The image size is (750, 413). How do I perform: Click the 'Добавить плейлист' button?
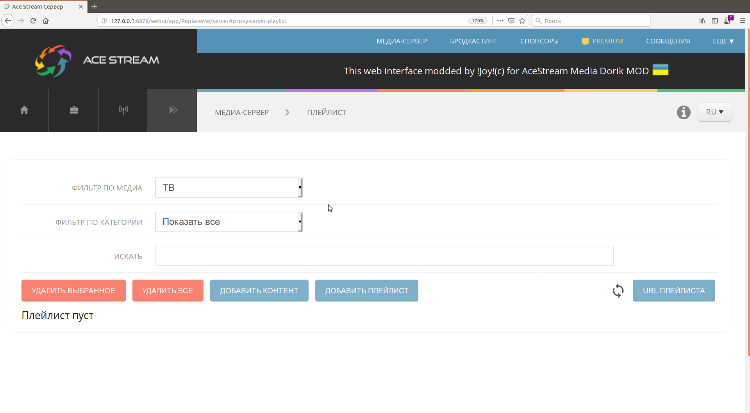tap(366, 291)
